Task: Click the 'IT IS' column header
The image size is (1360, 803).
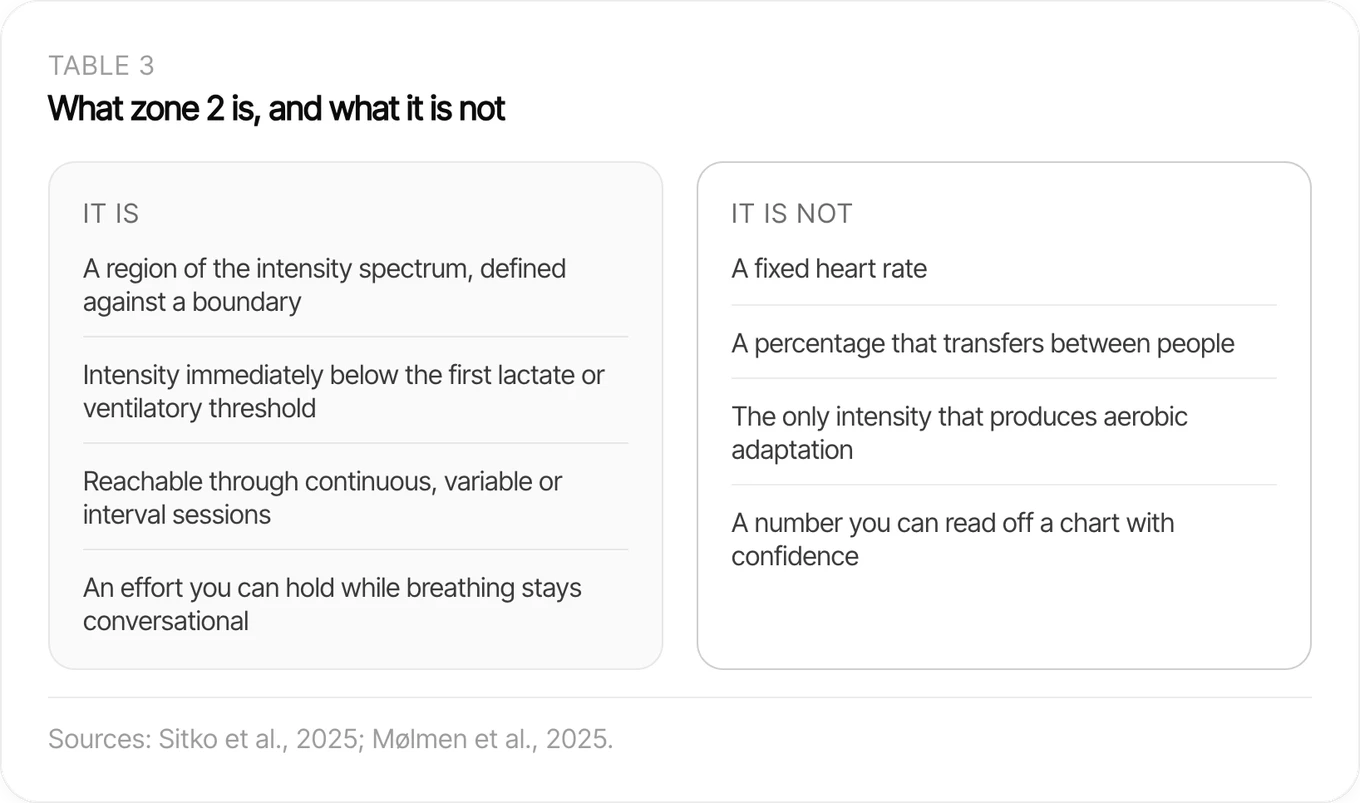Action: point(111,214)
